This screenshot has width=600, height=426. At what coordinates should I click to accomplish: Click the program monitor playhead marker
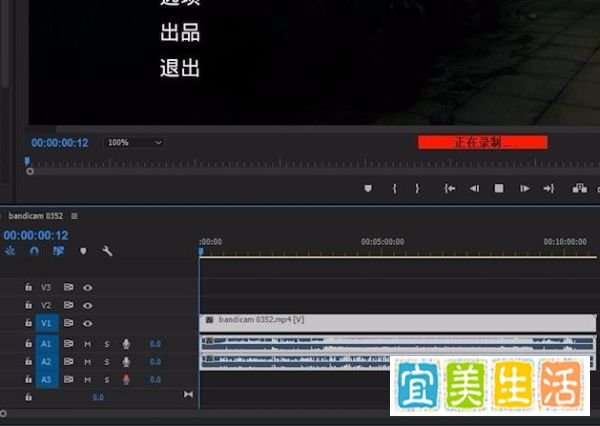[27, 161]
